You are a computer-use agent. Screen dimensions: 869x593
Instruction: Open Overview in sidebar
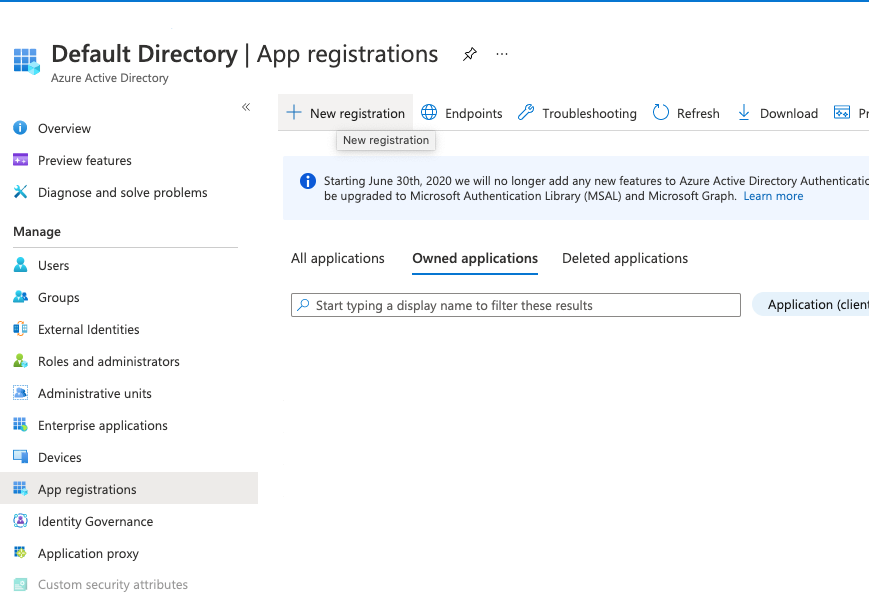(x=64, y=129)
